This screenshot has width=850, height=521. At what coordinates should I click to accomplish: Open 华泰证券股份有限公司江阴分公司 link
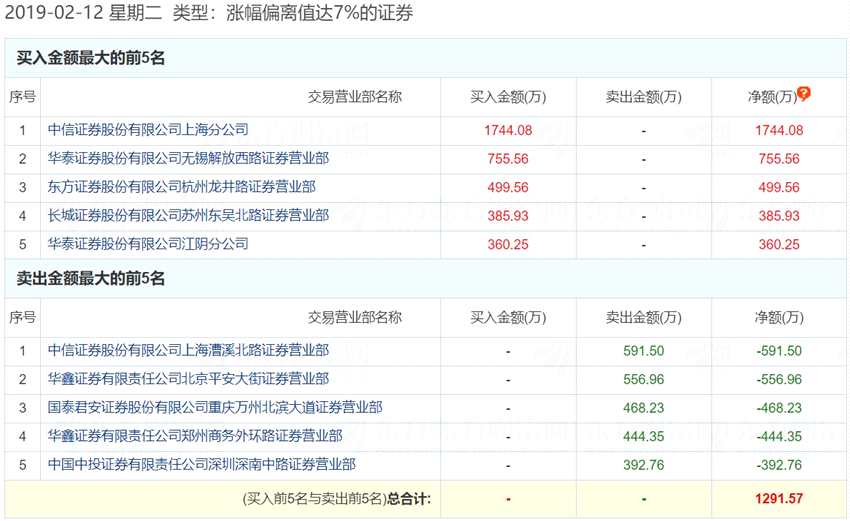148,244
